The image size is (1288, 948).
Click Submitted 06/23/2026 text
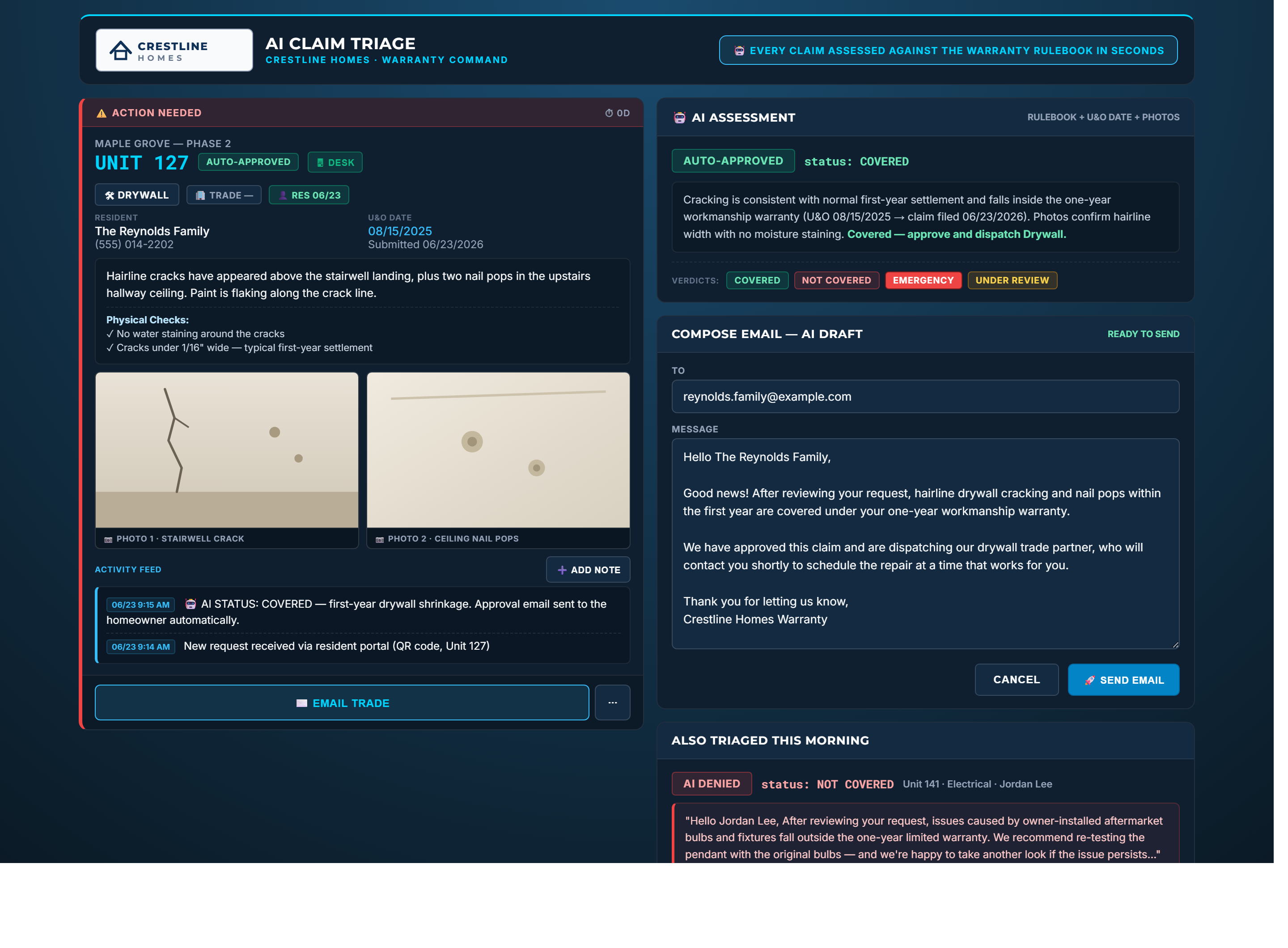pos(425,245)
